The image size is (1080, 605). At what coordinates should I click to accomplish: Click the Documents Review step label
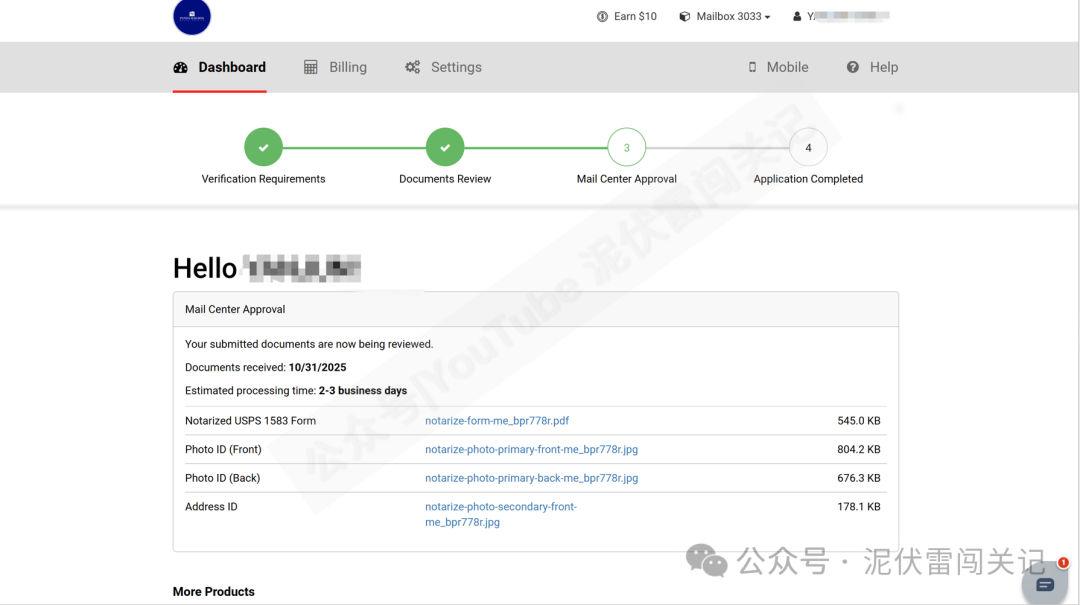(445, 179)
